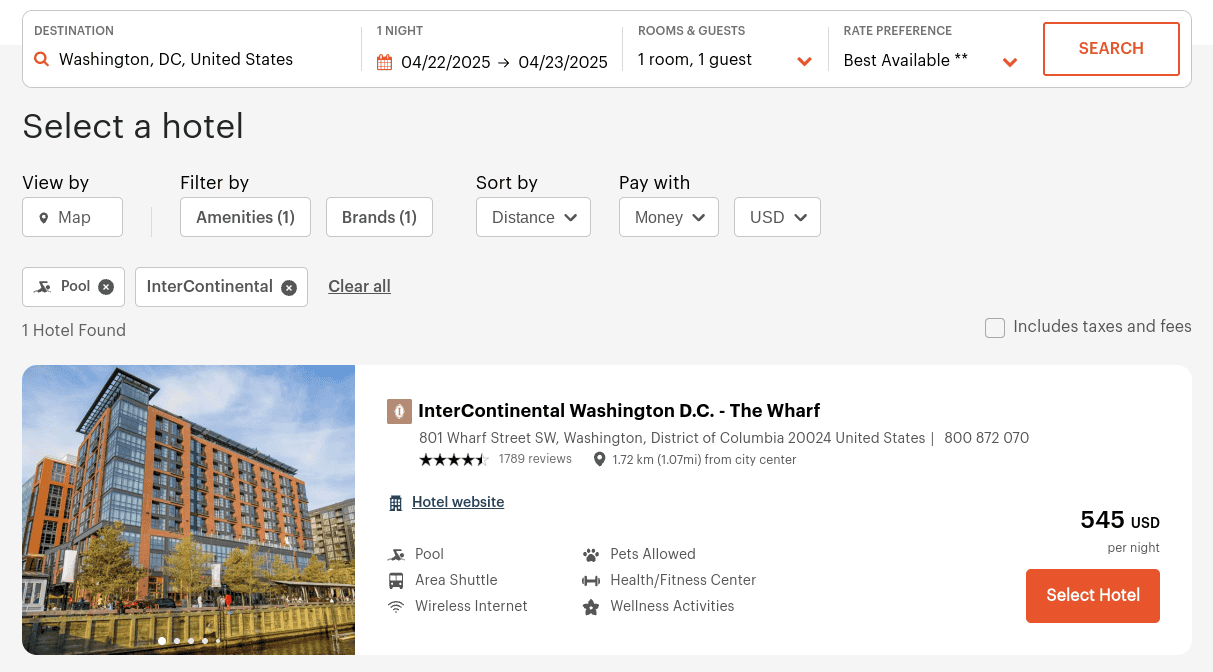This screenshot has width=1213, height=672.
Task: Click the Clear all filters link
Action: (x=359, y=287)
